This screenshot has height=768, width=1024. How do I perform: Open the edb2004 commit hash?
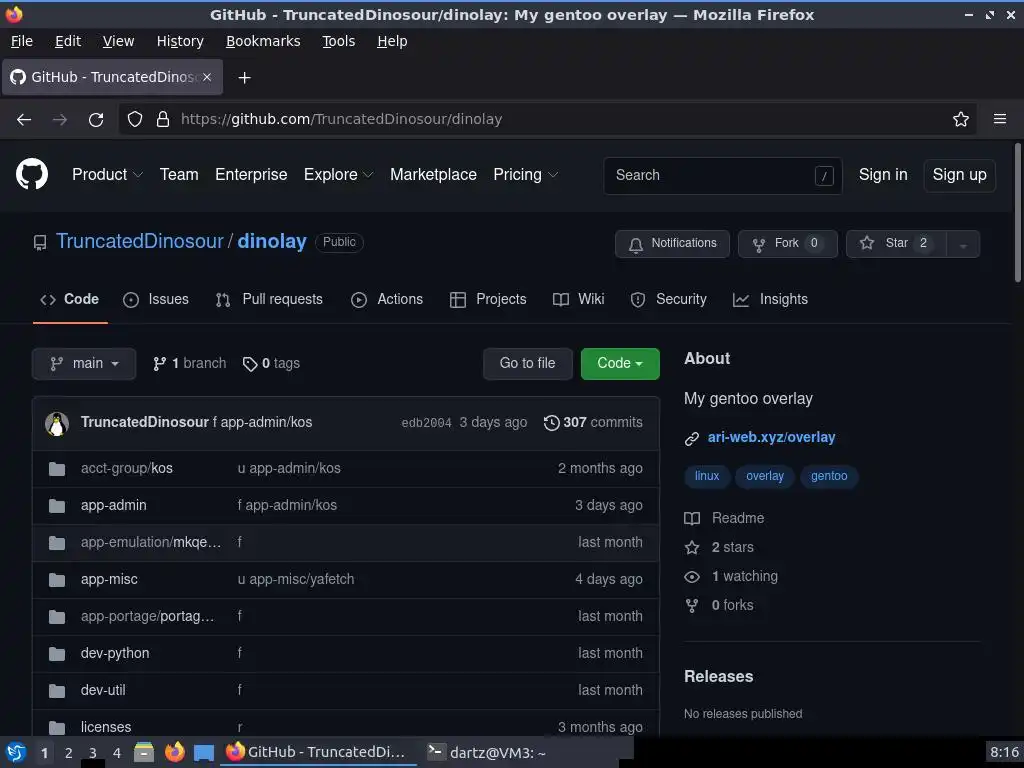(x=426, y=423)
